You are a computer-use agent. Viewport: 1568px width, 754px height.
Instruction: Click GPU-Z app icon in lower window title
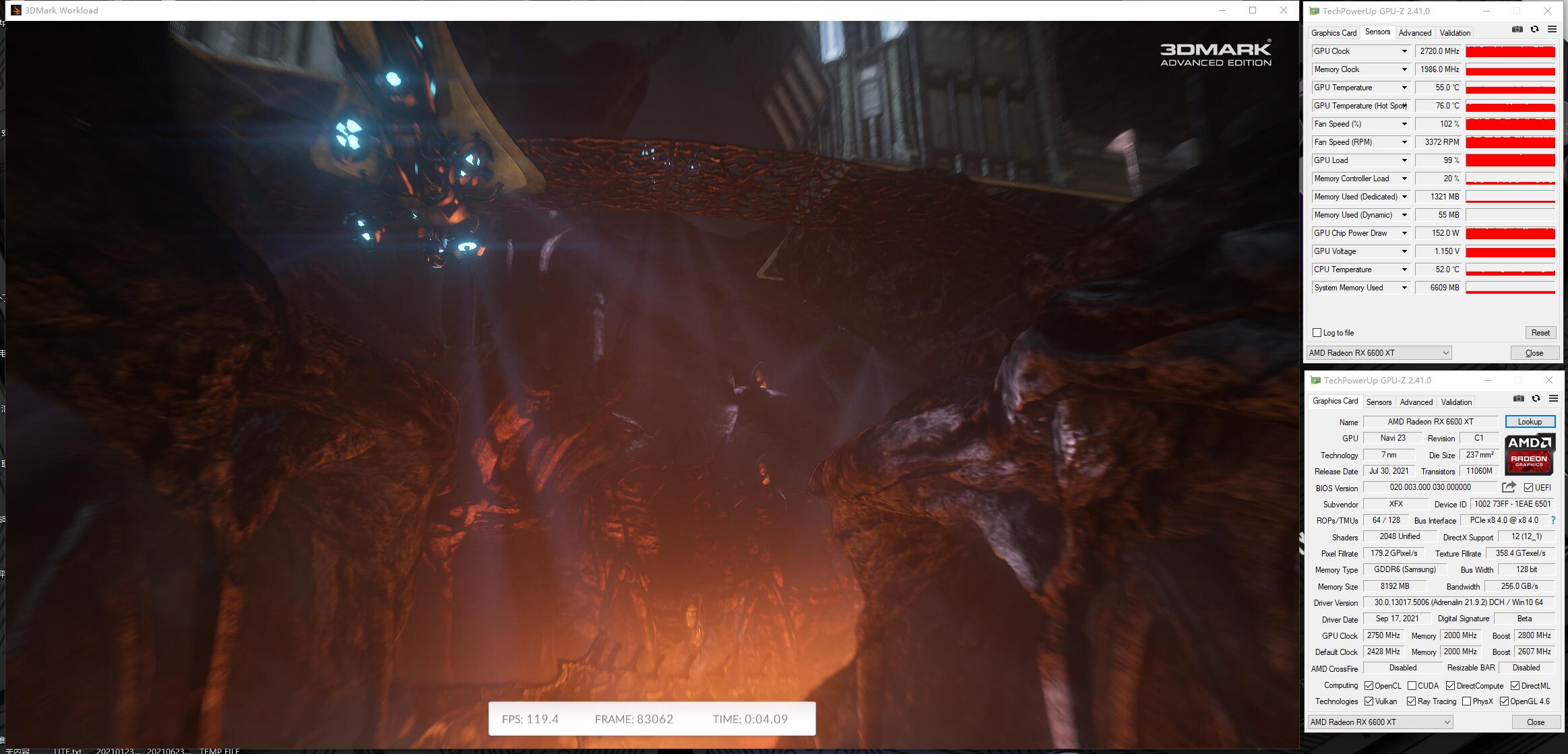(x=1315, y=380)
